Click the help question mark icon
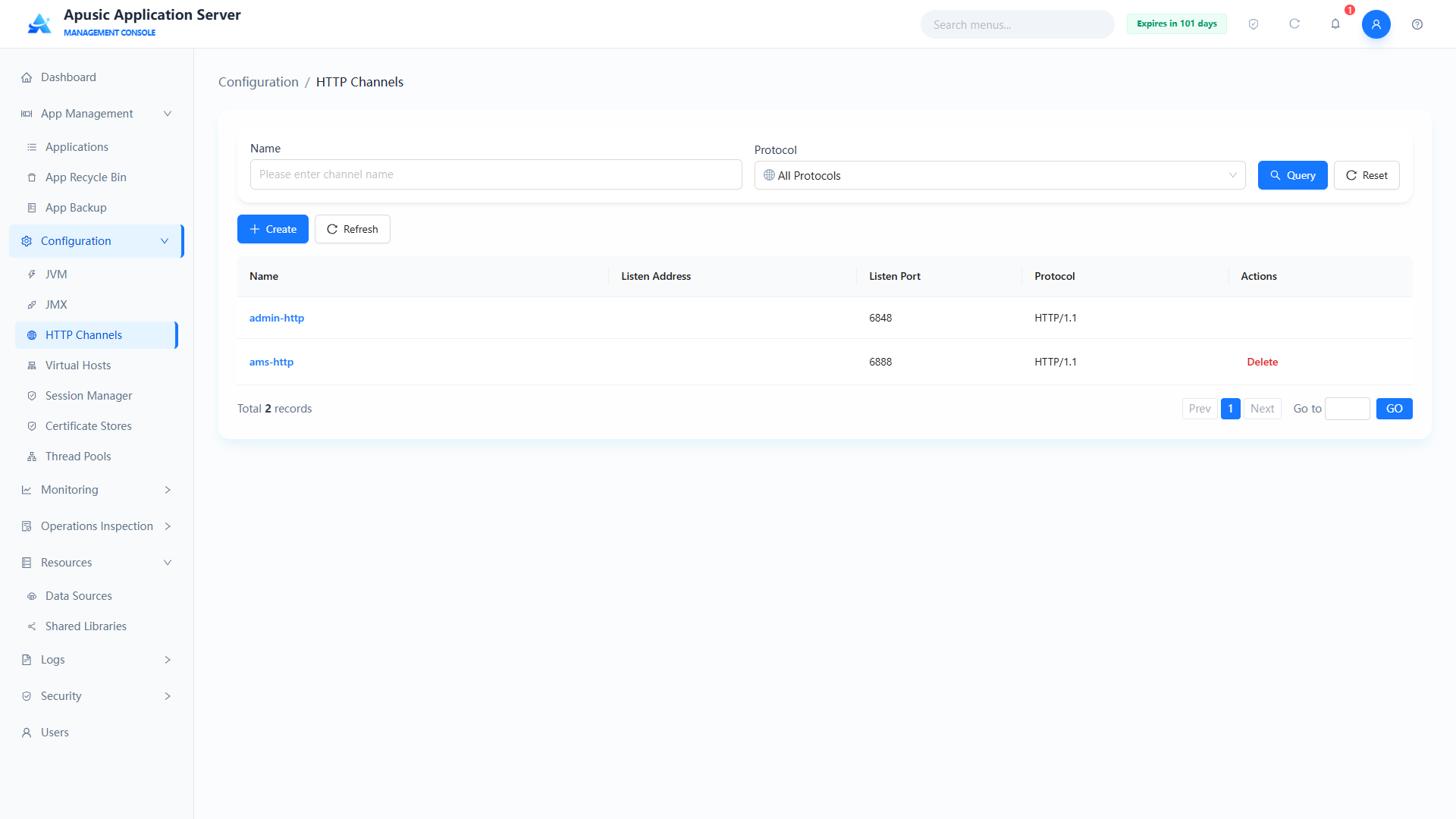 [x=1417, y=24]
